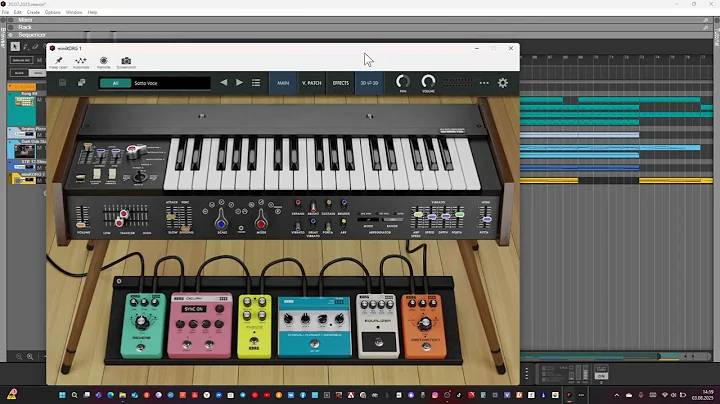This screenshot has height=404, width=720.
Task: Click the Keep open pin icon
Action: pyautogui.click(x=59, y=61)
